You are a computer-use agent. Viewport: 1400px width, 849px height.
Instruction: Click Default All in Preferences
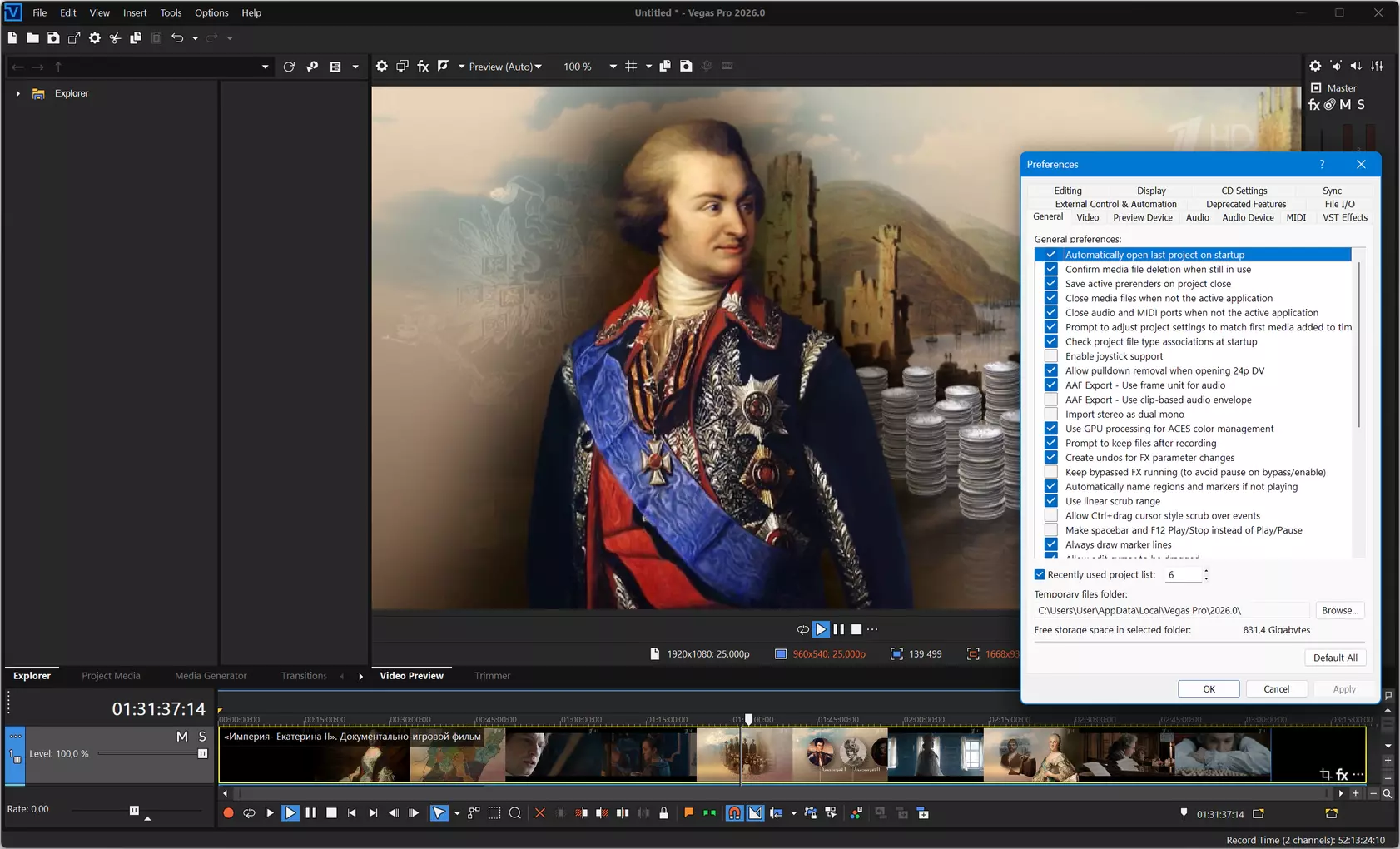(x=1335, y=658)
